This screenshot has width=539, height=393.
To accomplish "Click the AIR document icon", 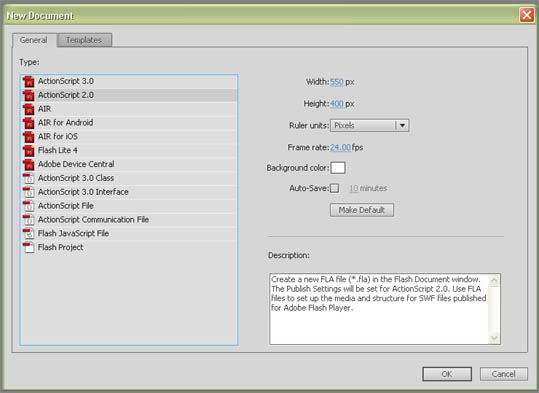I will click(x=29, y=109).
